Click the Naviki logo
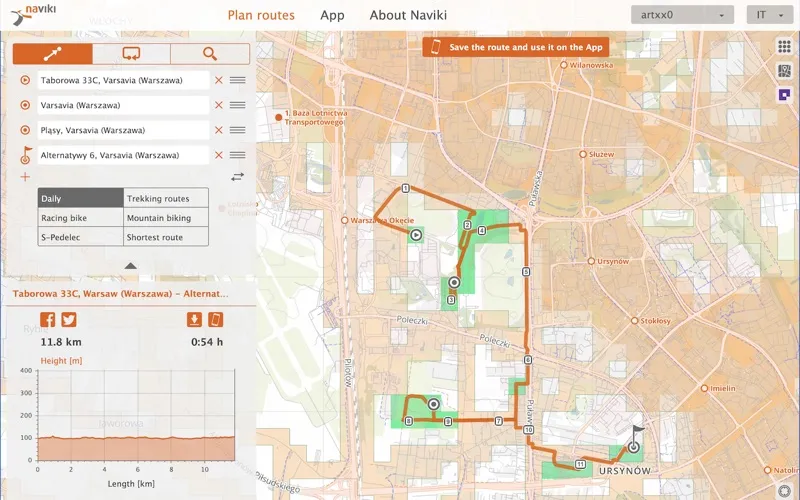 (x=33, y=15)
